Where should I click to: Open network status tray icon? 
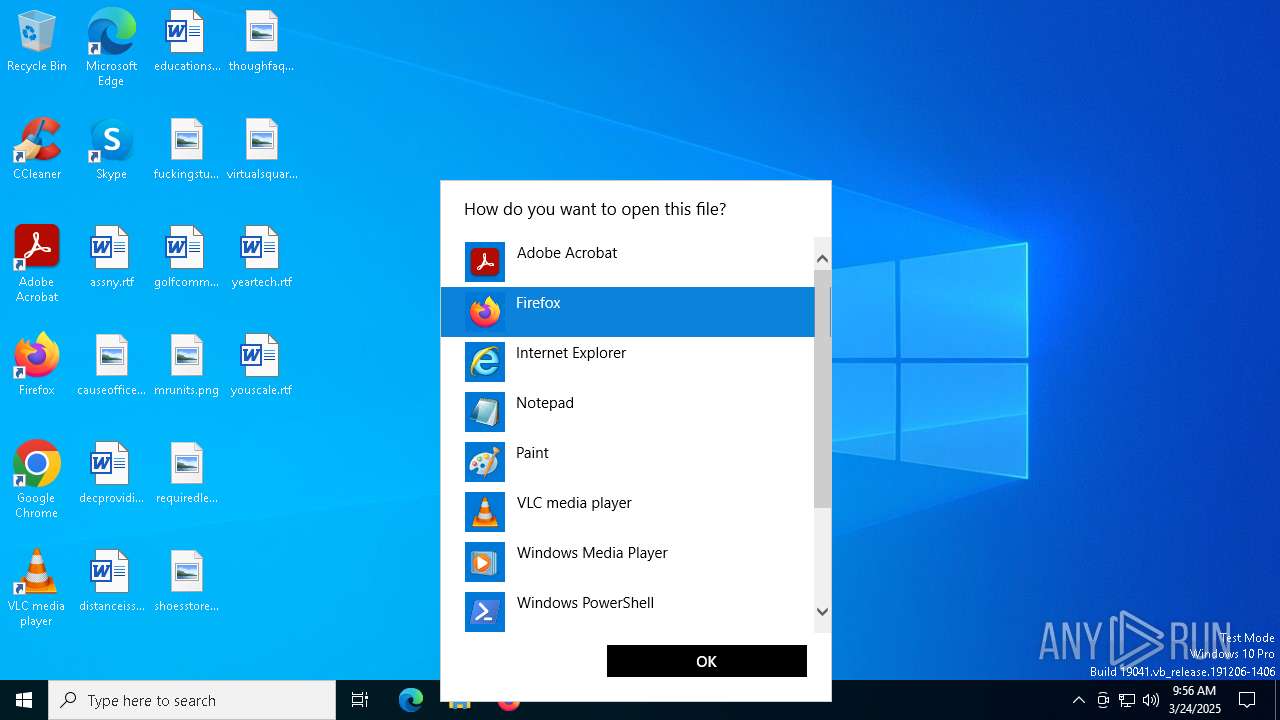point(1127,700)
